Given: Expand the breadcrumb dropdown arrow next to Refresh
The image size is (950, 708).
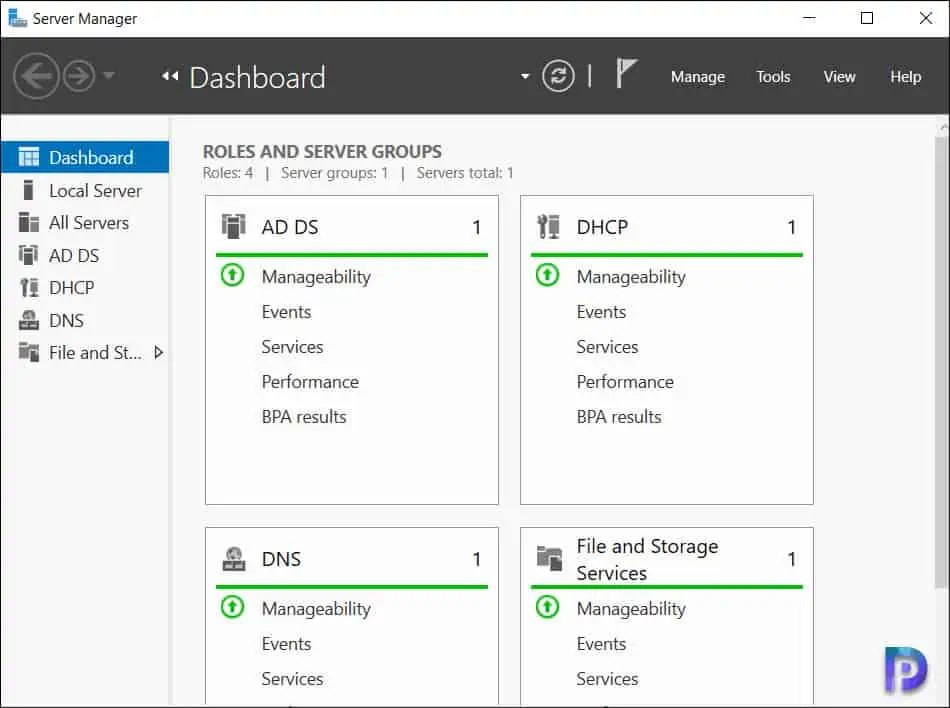Looking at the screenshot, I should [x=525, y=76].
